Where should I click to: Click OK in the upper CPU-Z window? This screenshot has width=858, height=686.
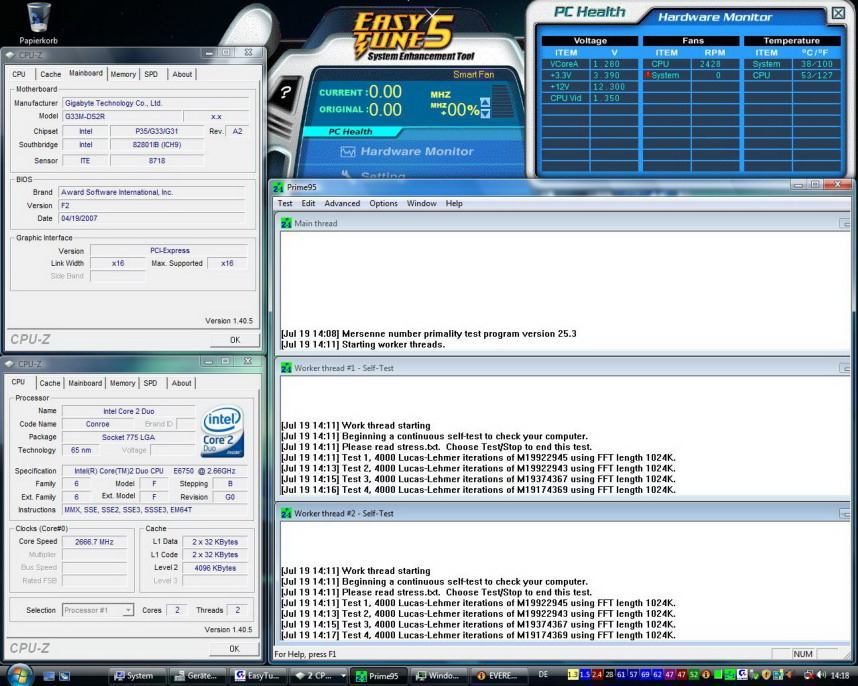235,340
